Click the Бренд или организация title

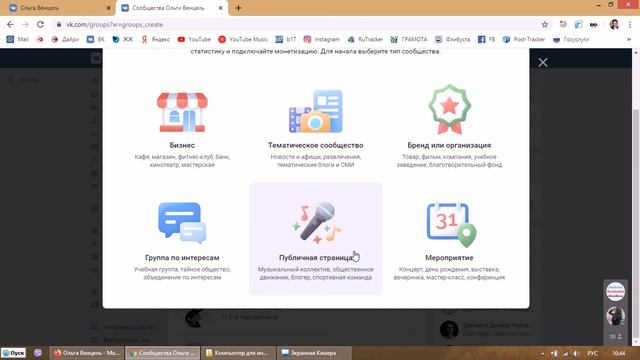(x=449, y=145)
